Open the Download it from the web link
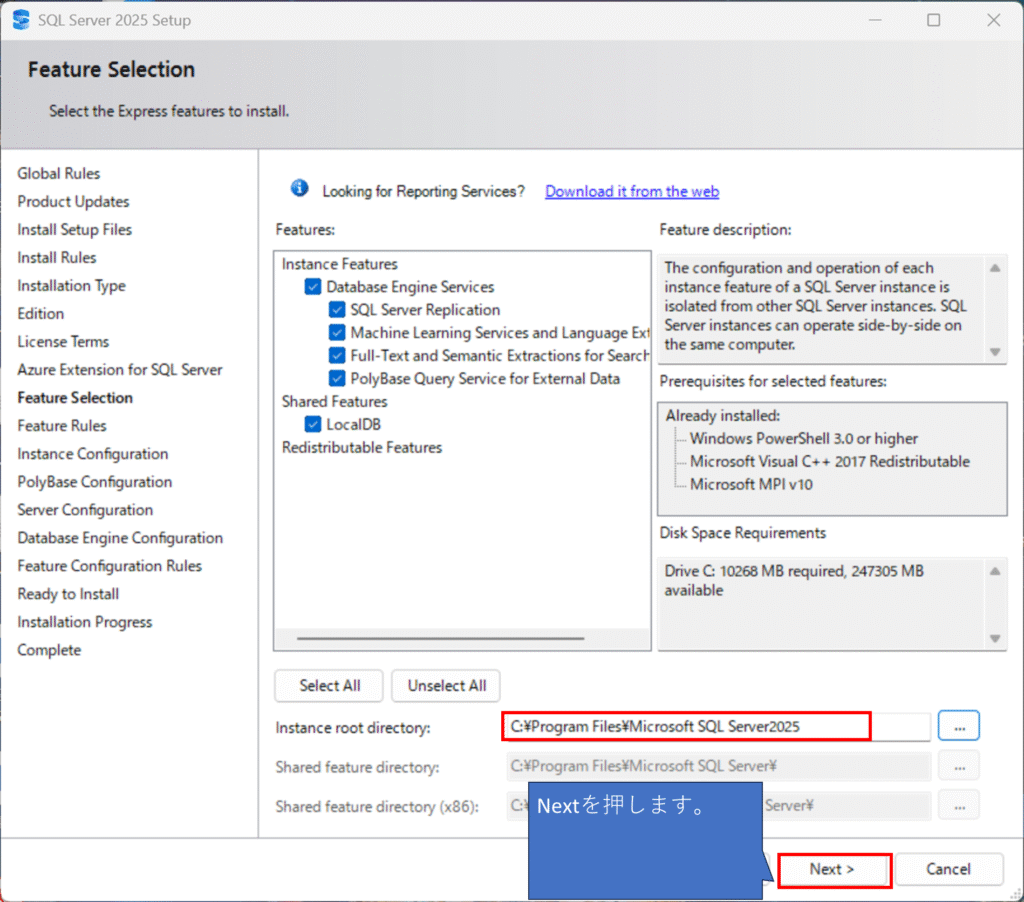Screen dimensions: 1024x902 tap(632, 191)
